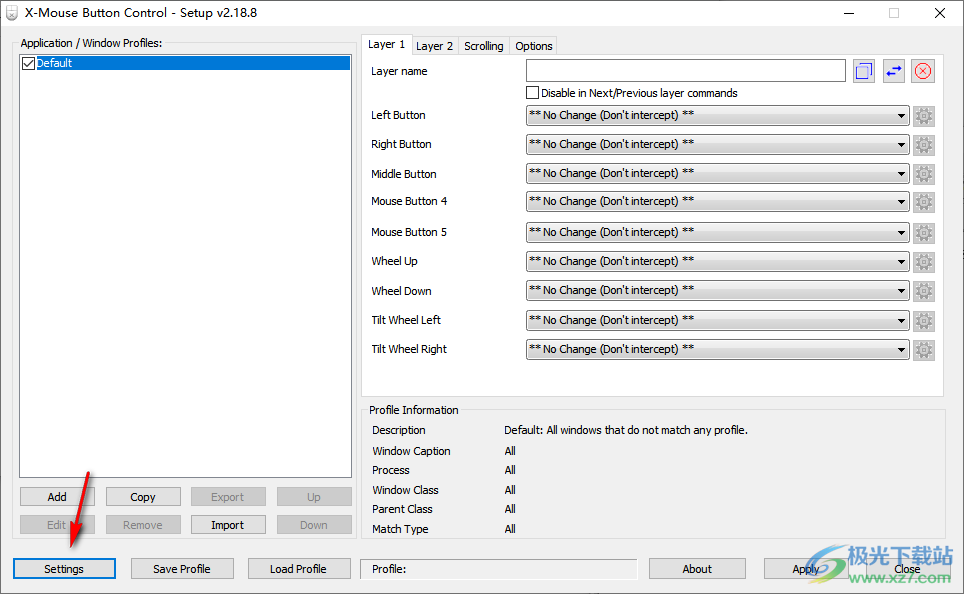The image size is (964, 594).
Task: Click the Layer name input field
Action: [686, 71]
